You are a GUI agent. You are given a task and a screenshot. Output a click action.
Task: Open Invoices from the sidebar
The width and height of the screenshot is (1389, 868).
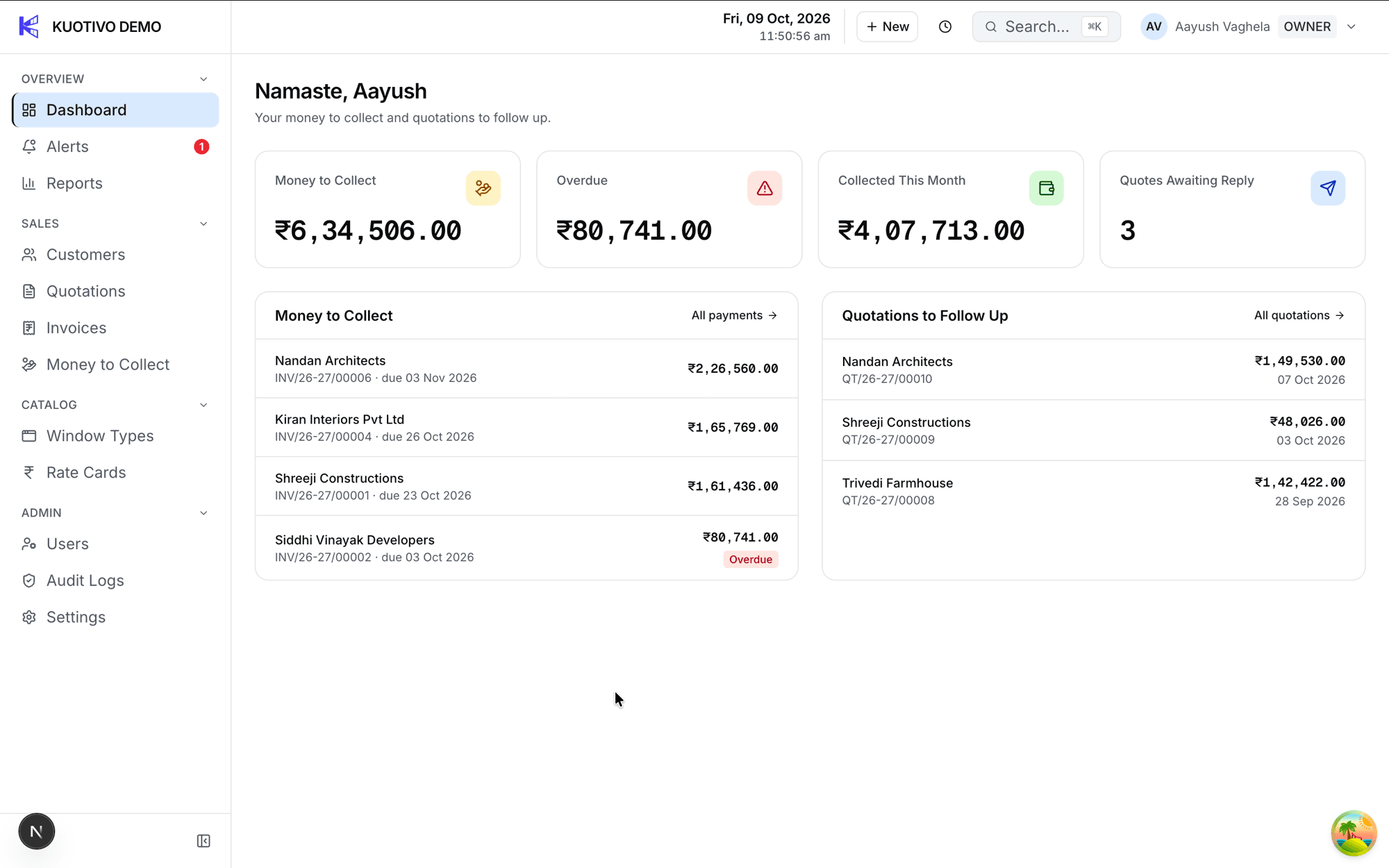(115, 328)
